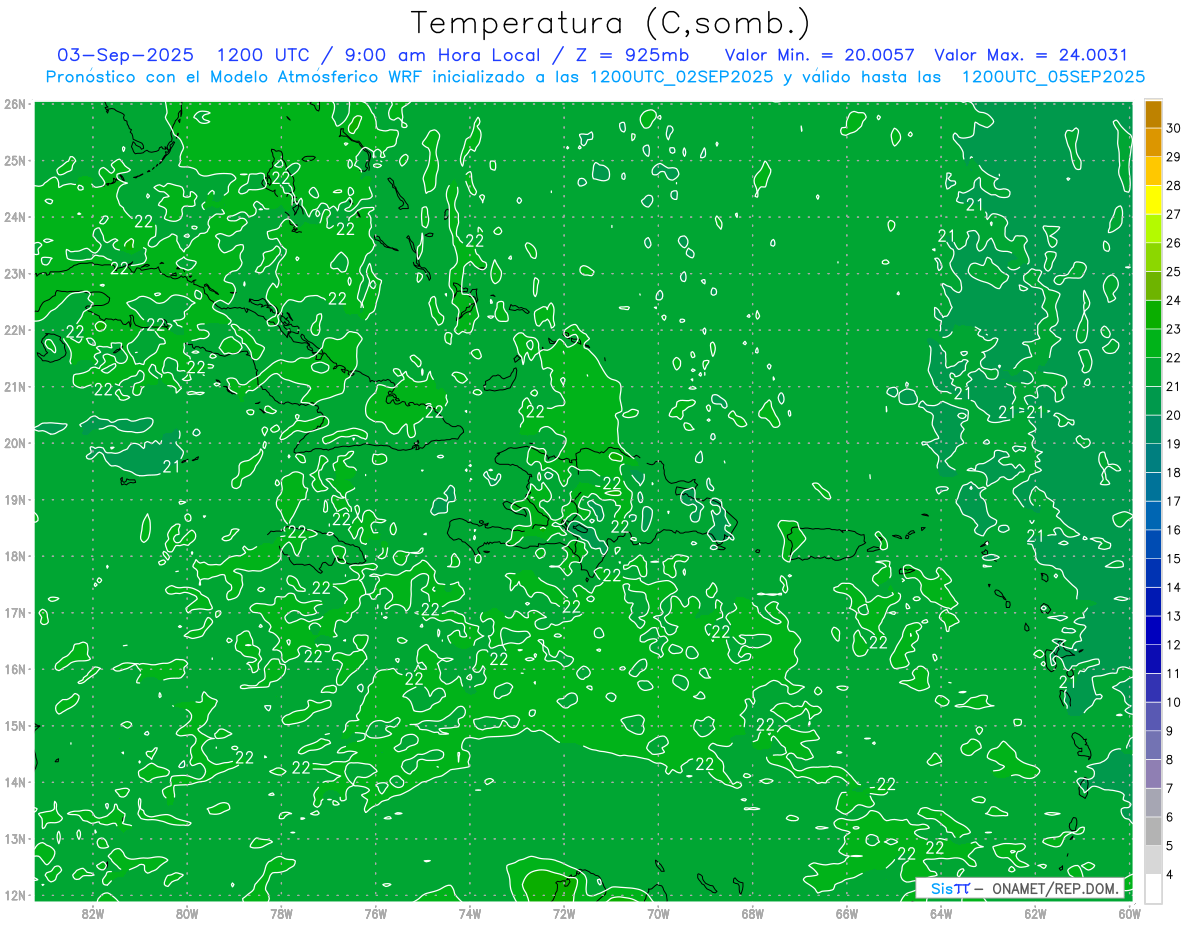Screen dimensions: 1200x927
Task: Click the white legend swatch below 5
Action: (x=1153, y=888)
